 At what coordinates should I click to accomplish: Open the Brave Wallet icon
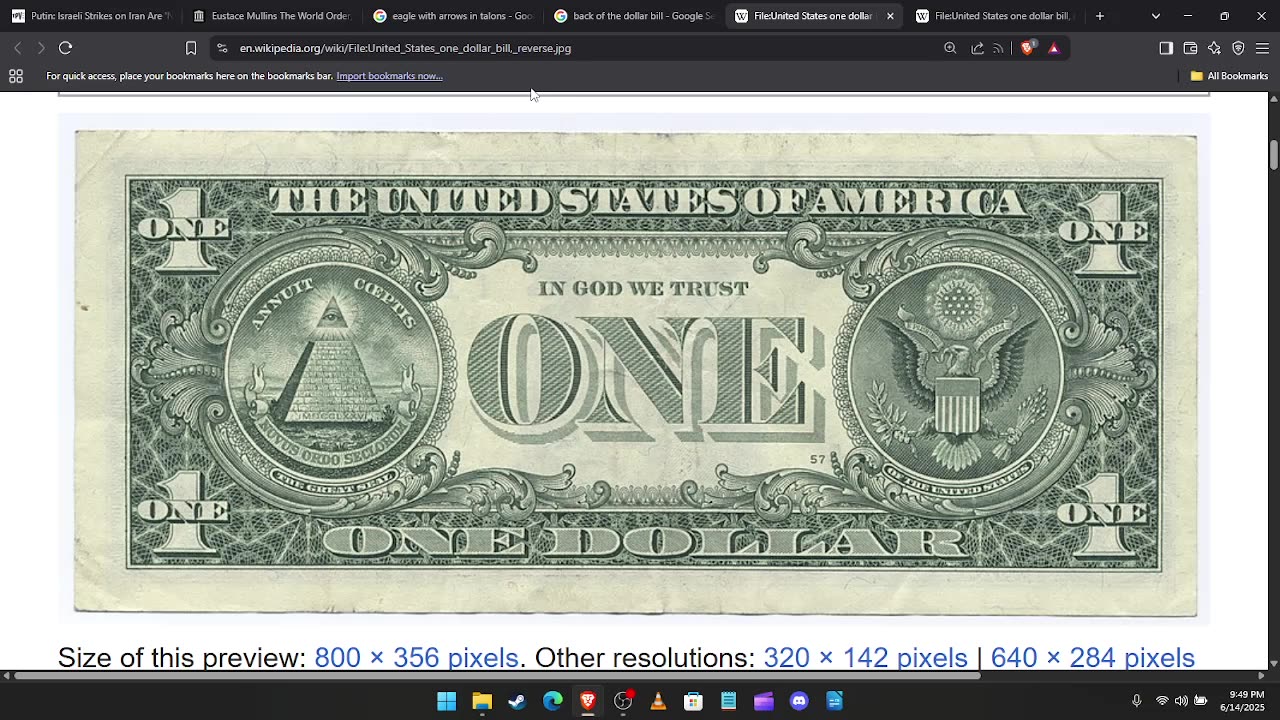[1190, 48]
